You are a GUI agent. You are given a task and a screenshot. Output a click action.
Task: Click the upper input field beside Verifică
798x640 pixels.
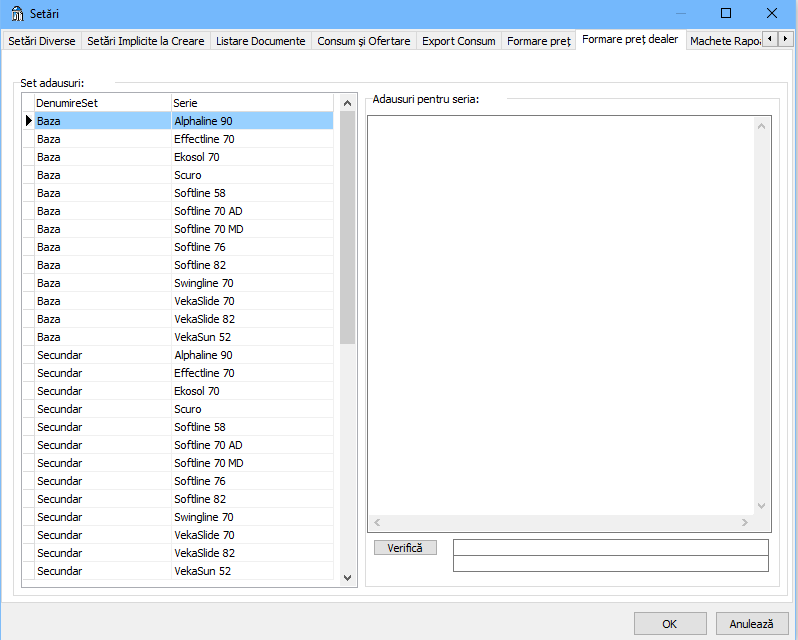click(610, 547)
